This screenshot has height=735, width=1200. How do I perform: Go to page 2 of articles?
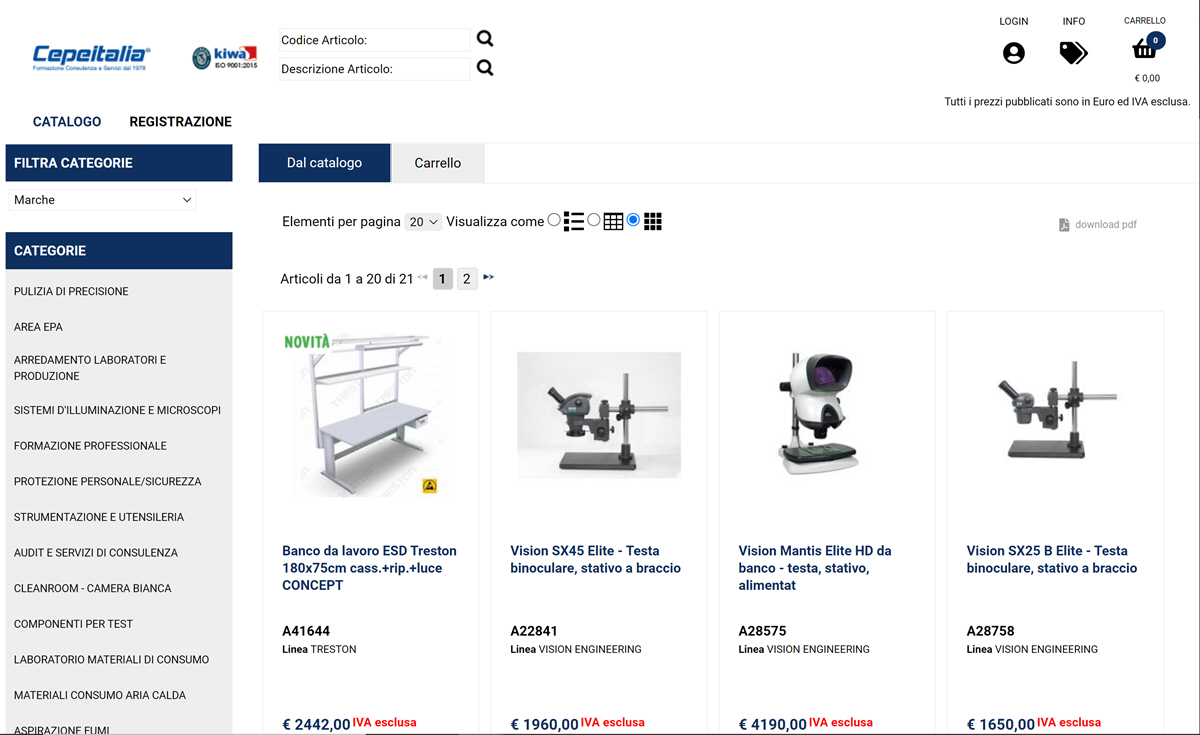pos(466,279)
